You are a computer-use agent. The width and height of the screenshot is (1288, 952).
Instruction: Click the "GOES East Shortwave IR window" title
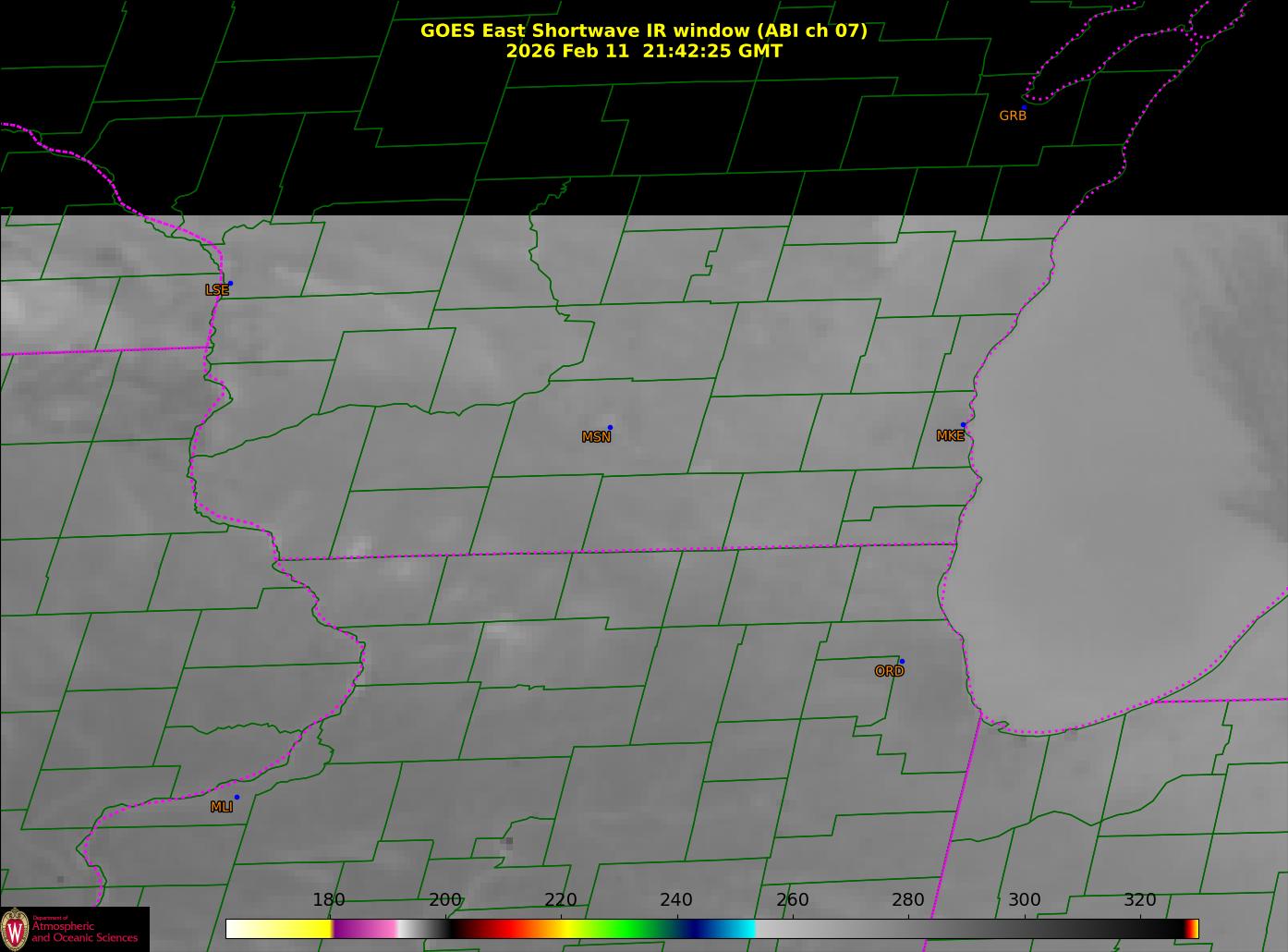[x=644, y=31]
